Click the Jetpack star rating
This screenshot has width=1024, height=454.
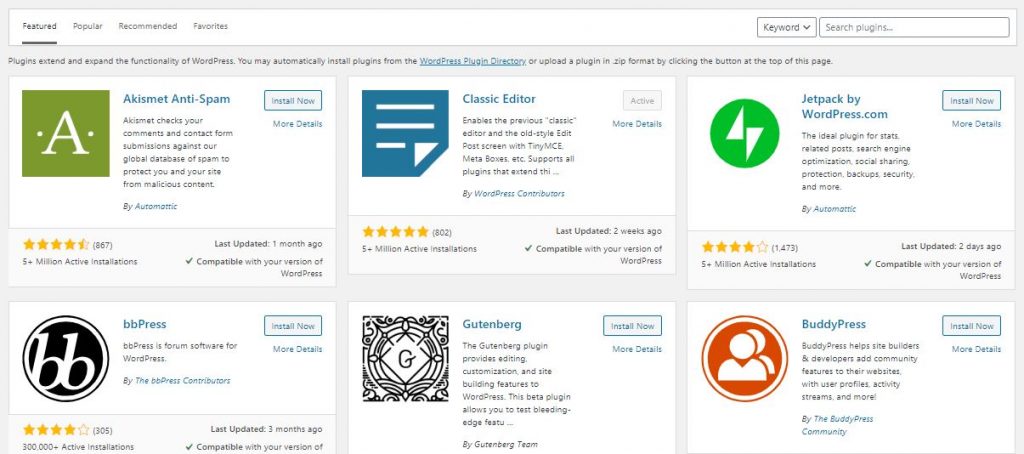[x=735, y=248]
